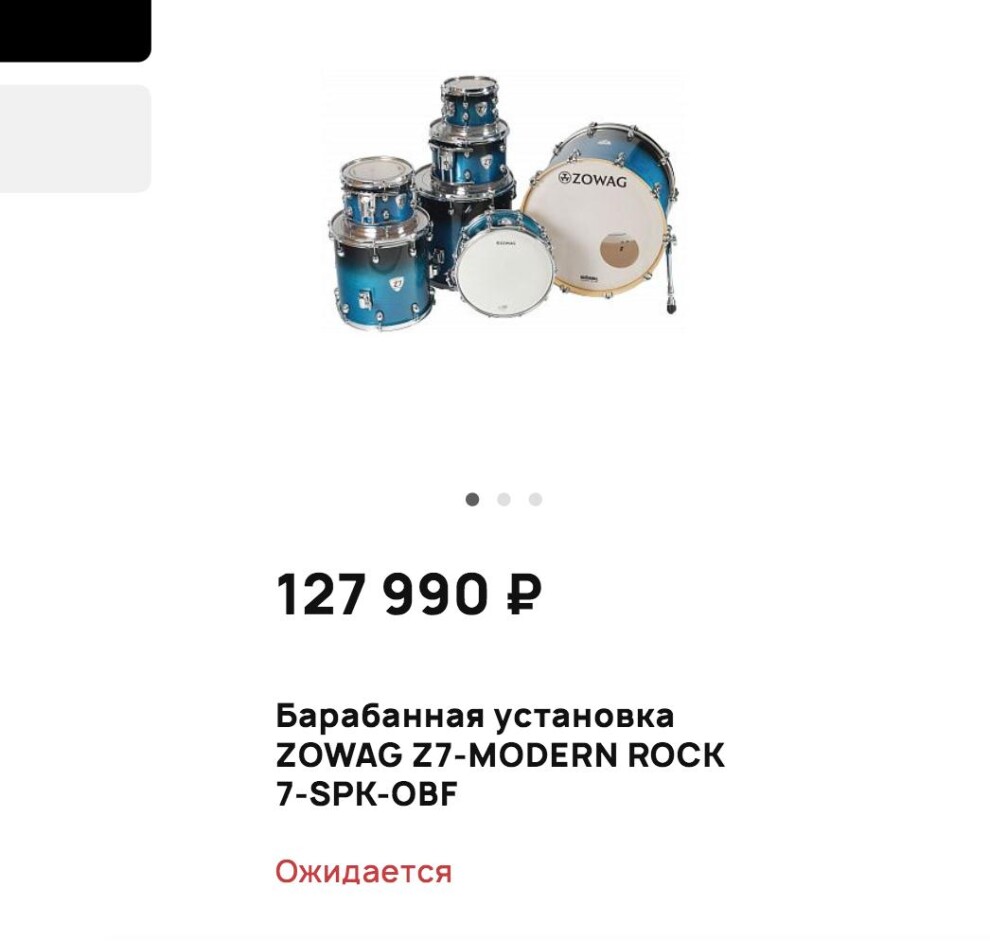990x941 pixels.
Task: Open the ZOWAG drum kit product photo
Action: pos(503,200)
